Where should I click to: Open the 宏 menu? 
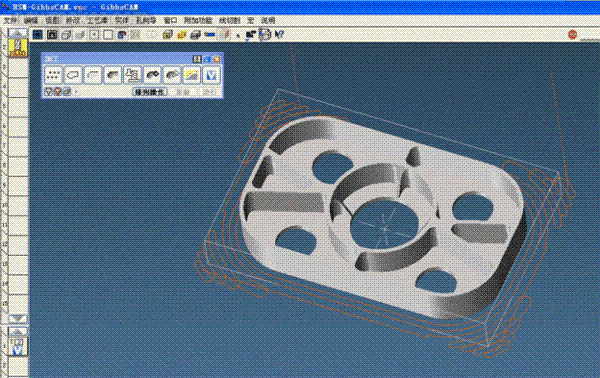251,20
